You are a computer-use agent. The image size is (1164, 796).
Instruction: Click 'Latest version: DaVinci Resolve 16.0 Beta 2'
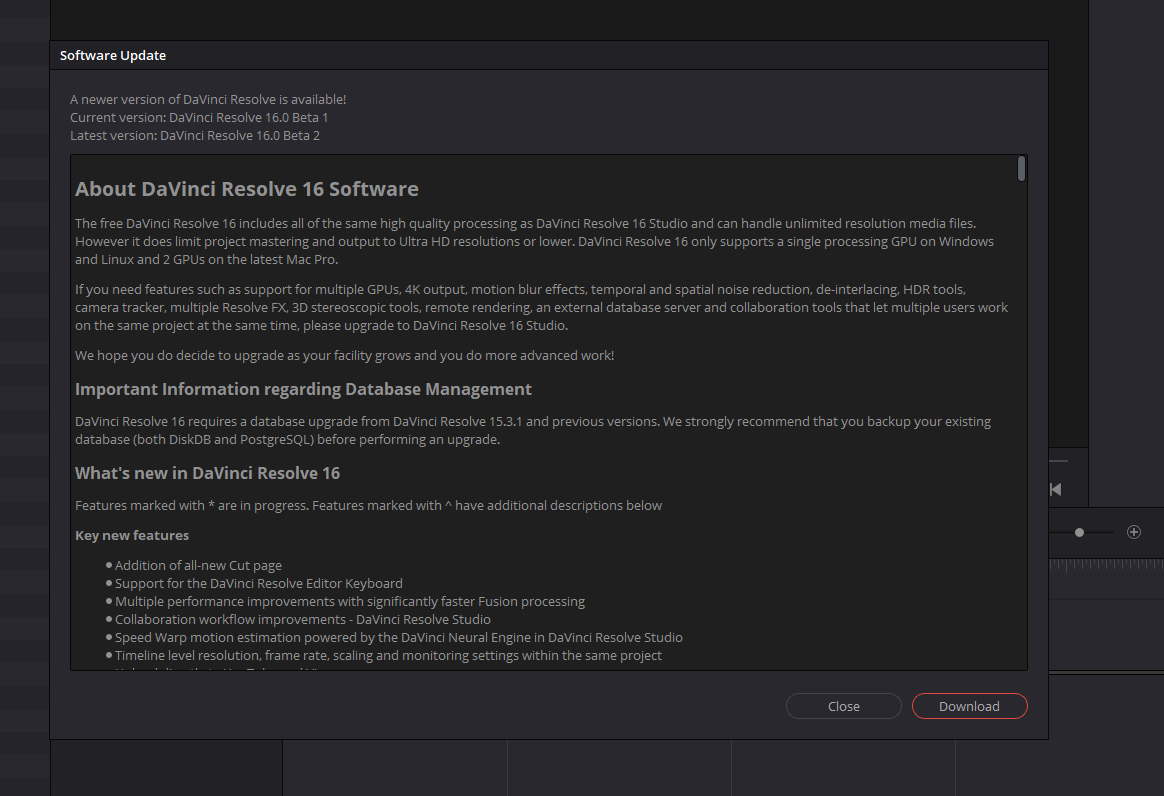click(x=194, y=135)
